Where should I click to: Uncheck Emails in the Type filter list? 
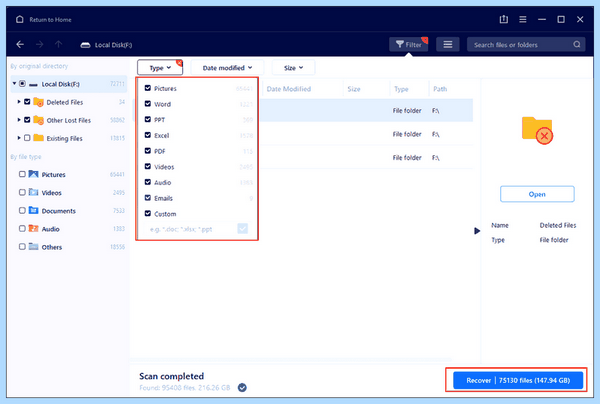coord(148,198)
